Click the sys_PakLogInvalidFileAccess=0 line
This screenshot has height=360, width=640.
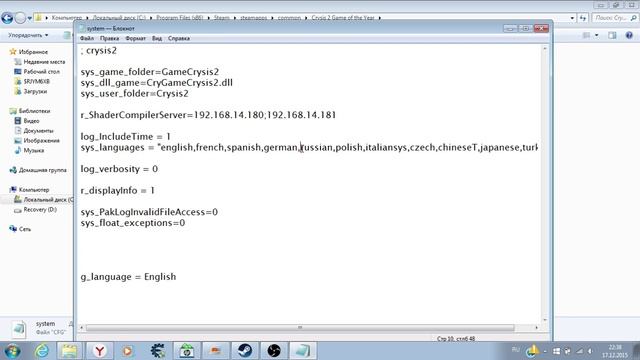(149, 212)
